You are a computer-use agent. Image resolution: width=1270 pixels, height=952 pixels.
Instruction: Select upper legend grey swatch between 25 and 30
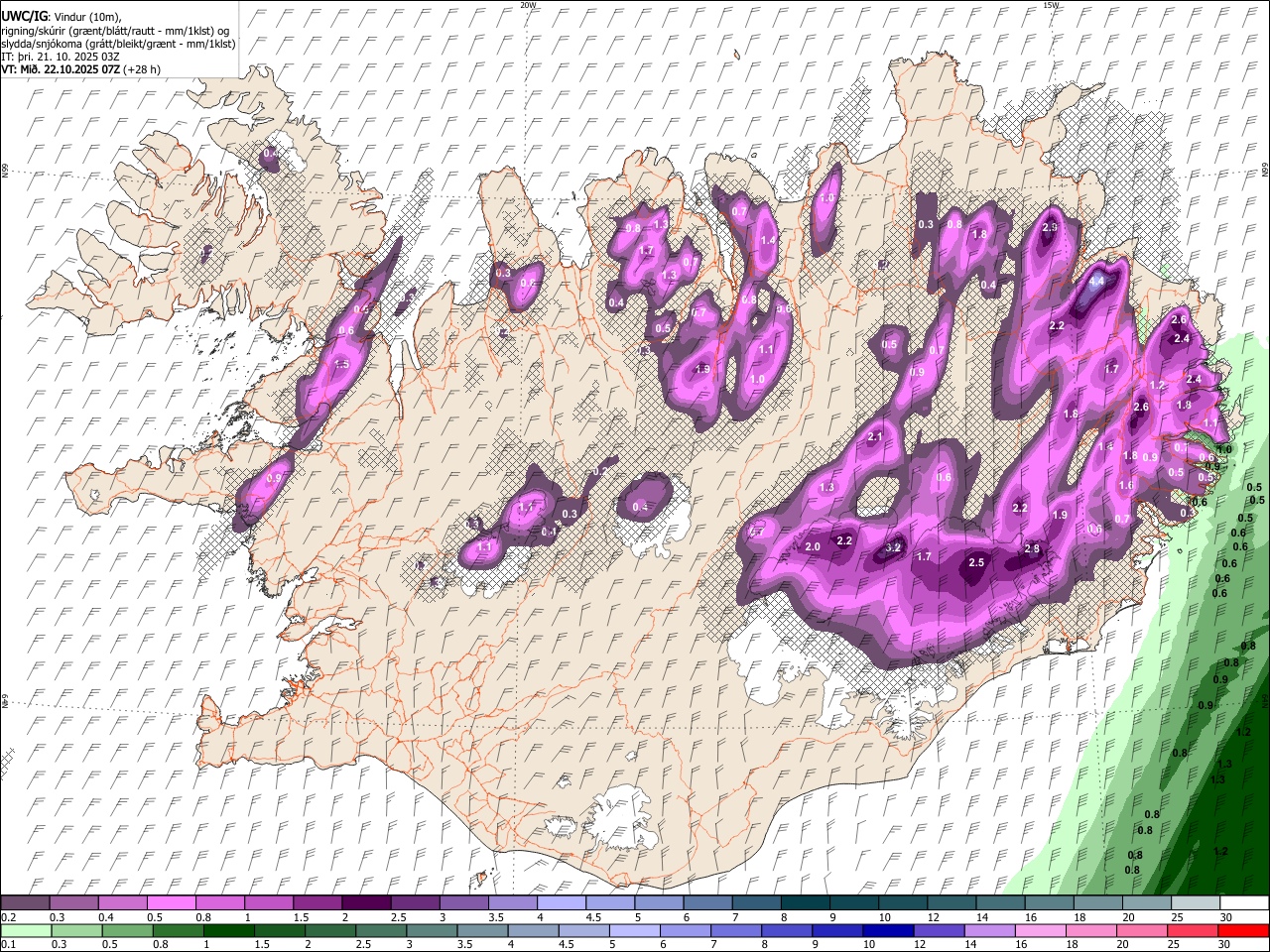[1196, 902]
